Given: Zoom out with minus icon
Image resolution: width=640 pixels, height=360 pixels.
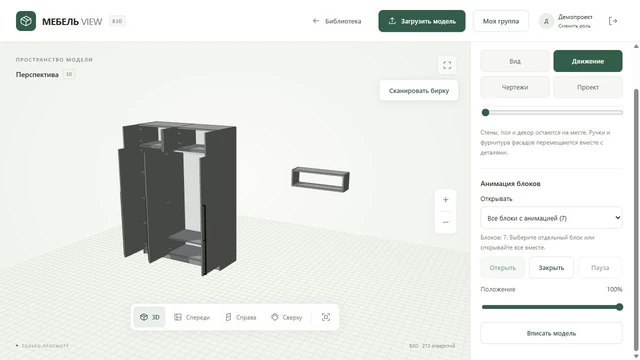Looking at the screenshot, I should click(x=445, y=222).
